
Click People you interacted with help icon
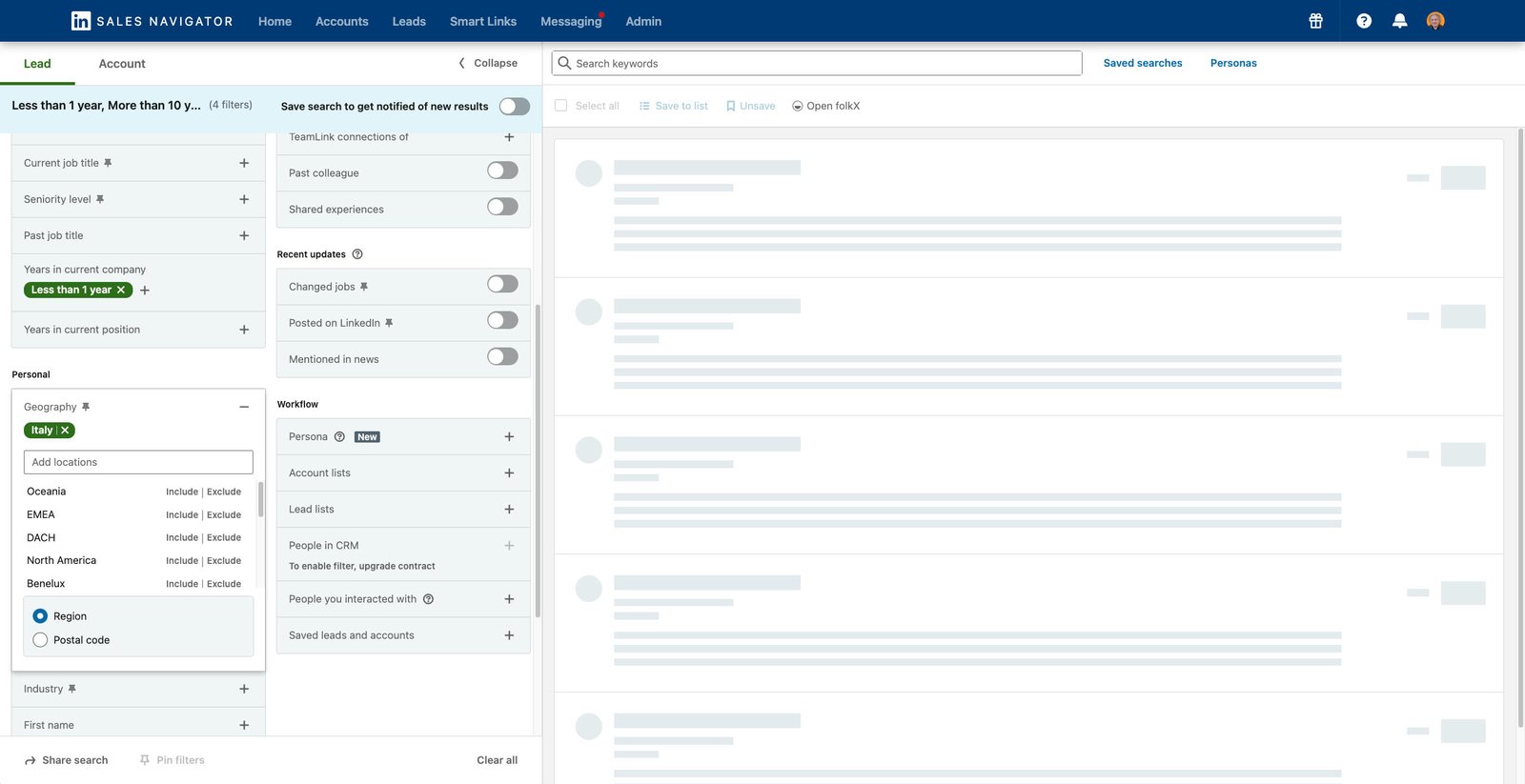[428, 599]
